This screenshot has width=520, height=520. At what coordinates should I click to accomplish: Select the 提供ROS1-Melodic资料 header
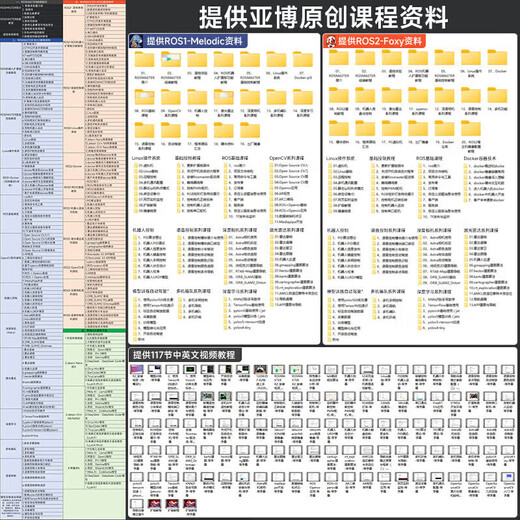pyautogui.click(x=188, y=41)
